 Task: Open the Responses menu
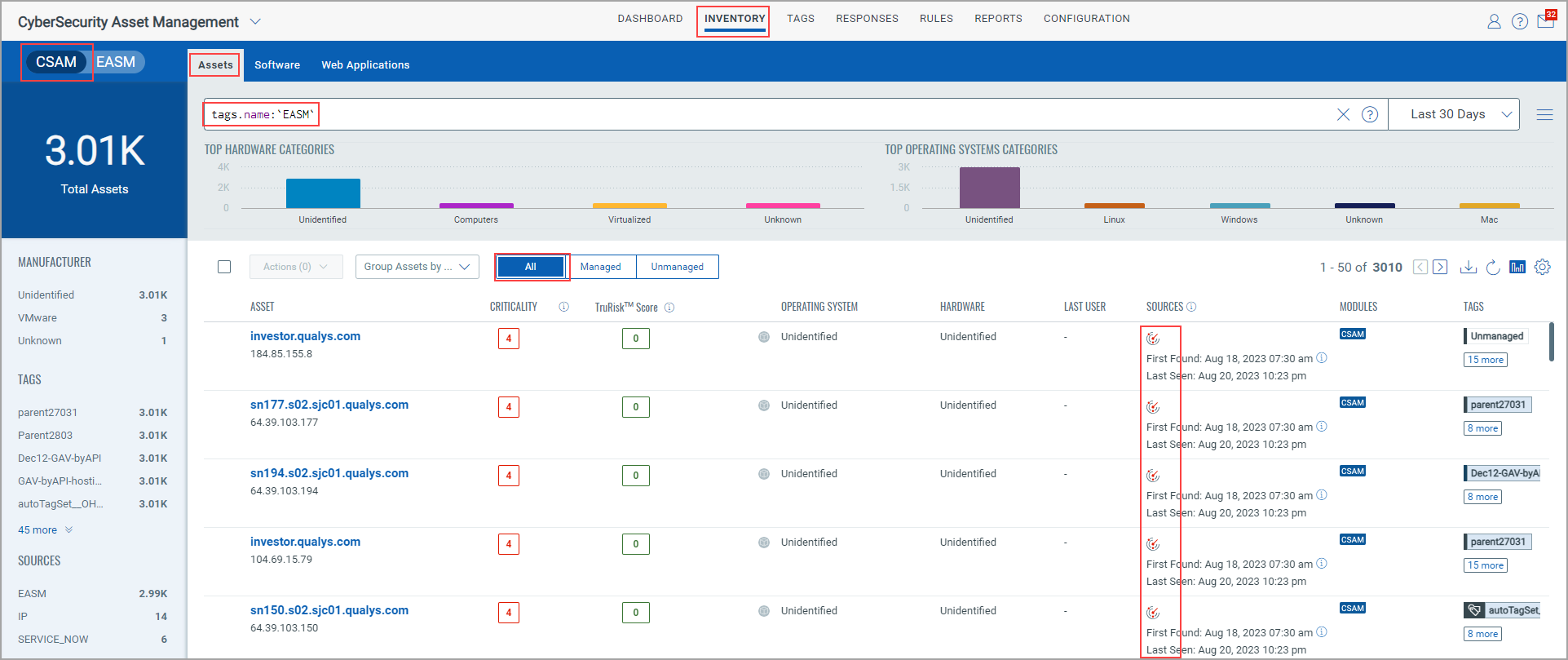pos(867,19)
